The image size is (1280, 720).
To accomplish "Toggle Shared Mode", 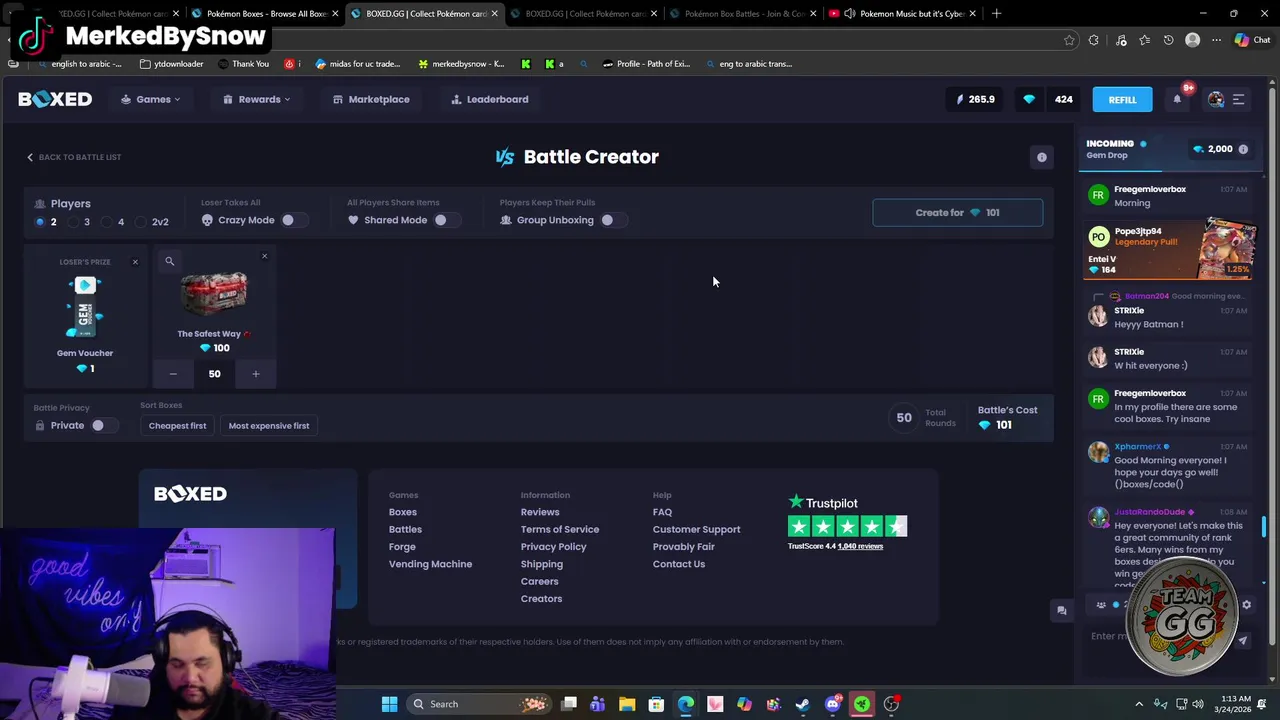I will [445, 220].
